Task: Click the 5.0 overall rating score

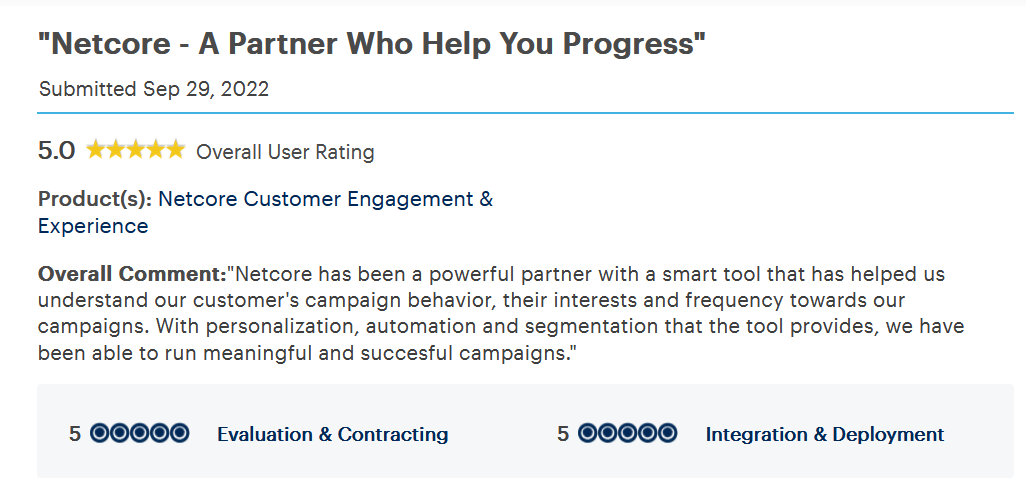Action: coord(56,151)
